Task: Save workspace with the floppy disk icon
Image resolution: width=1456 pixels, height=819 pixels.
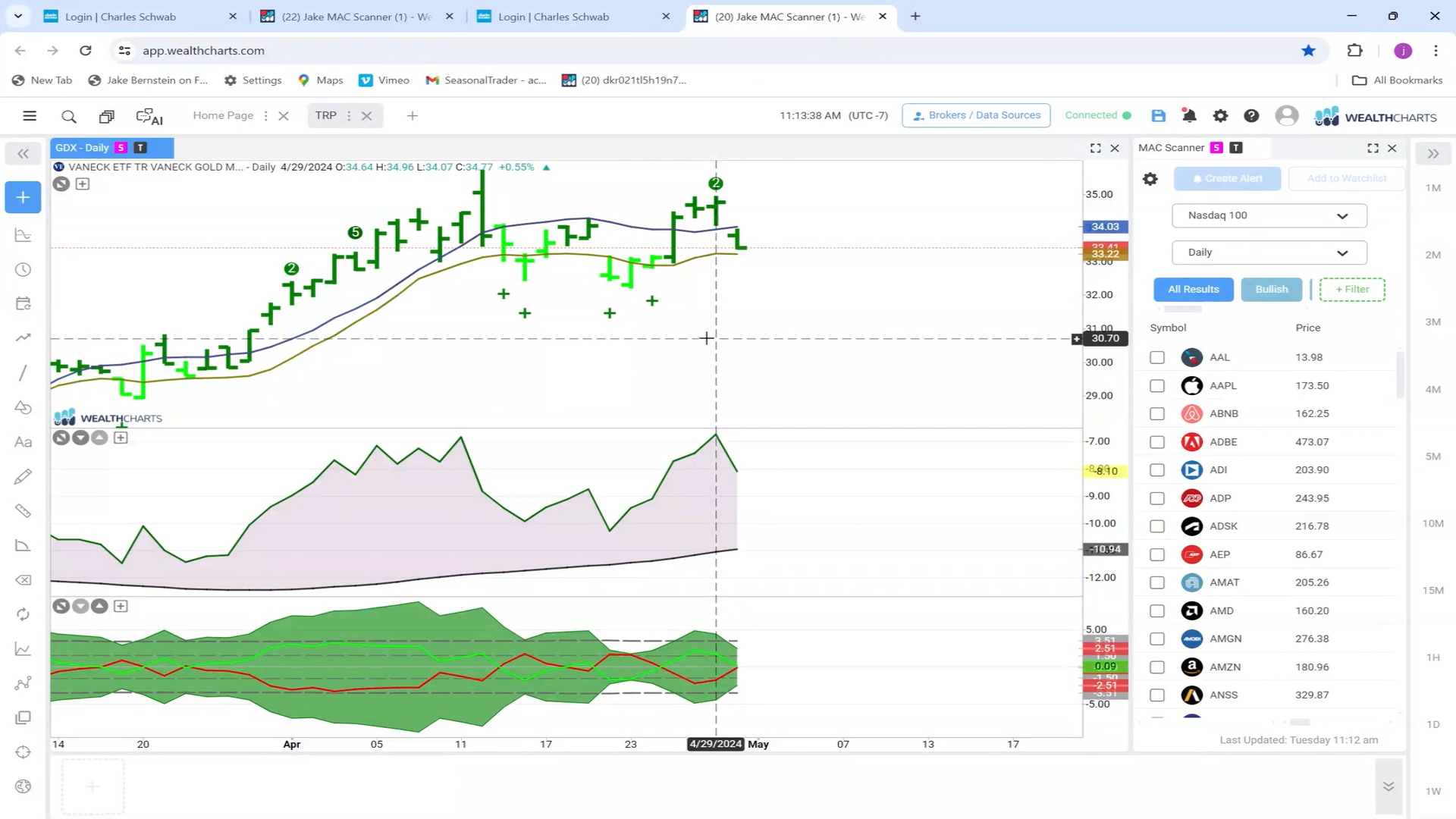Action: pos(1158,116)
